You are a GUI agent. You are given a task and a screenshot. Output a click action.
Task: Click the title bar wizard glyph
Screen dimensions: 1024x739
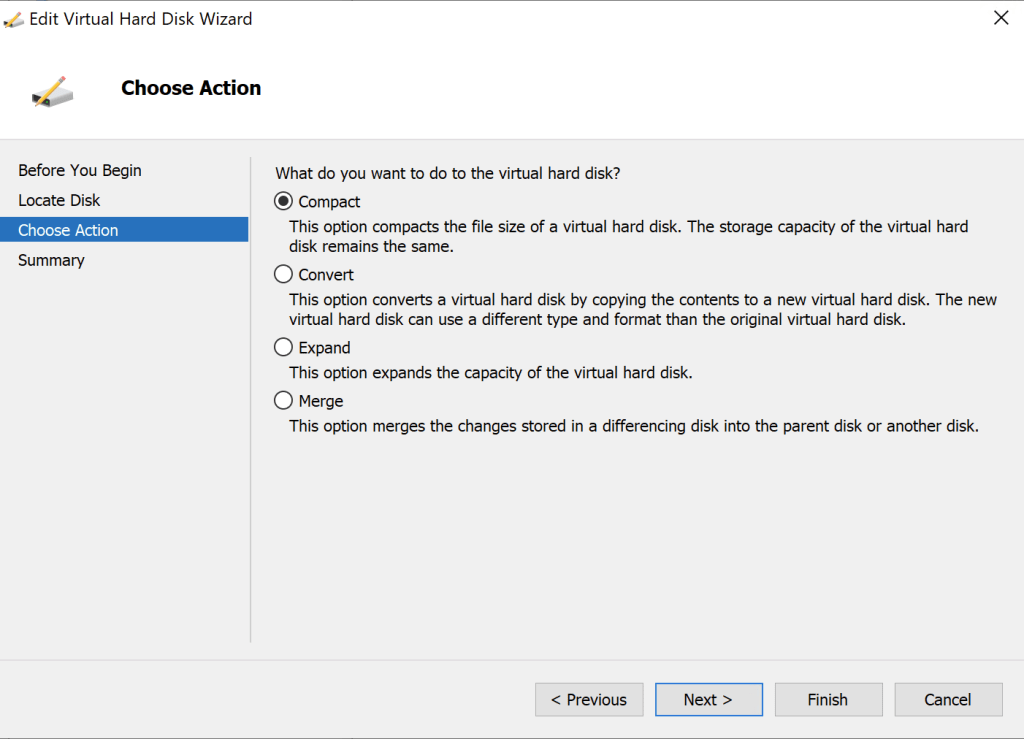14,17
